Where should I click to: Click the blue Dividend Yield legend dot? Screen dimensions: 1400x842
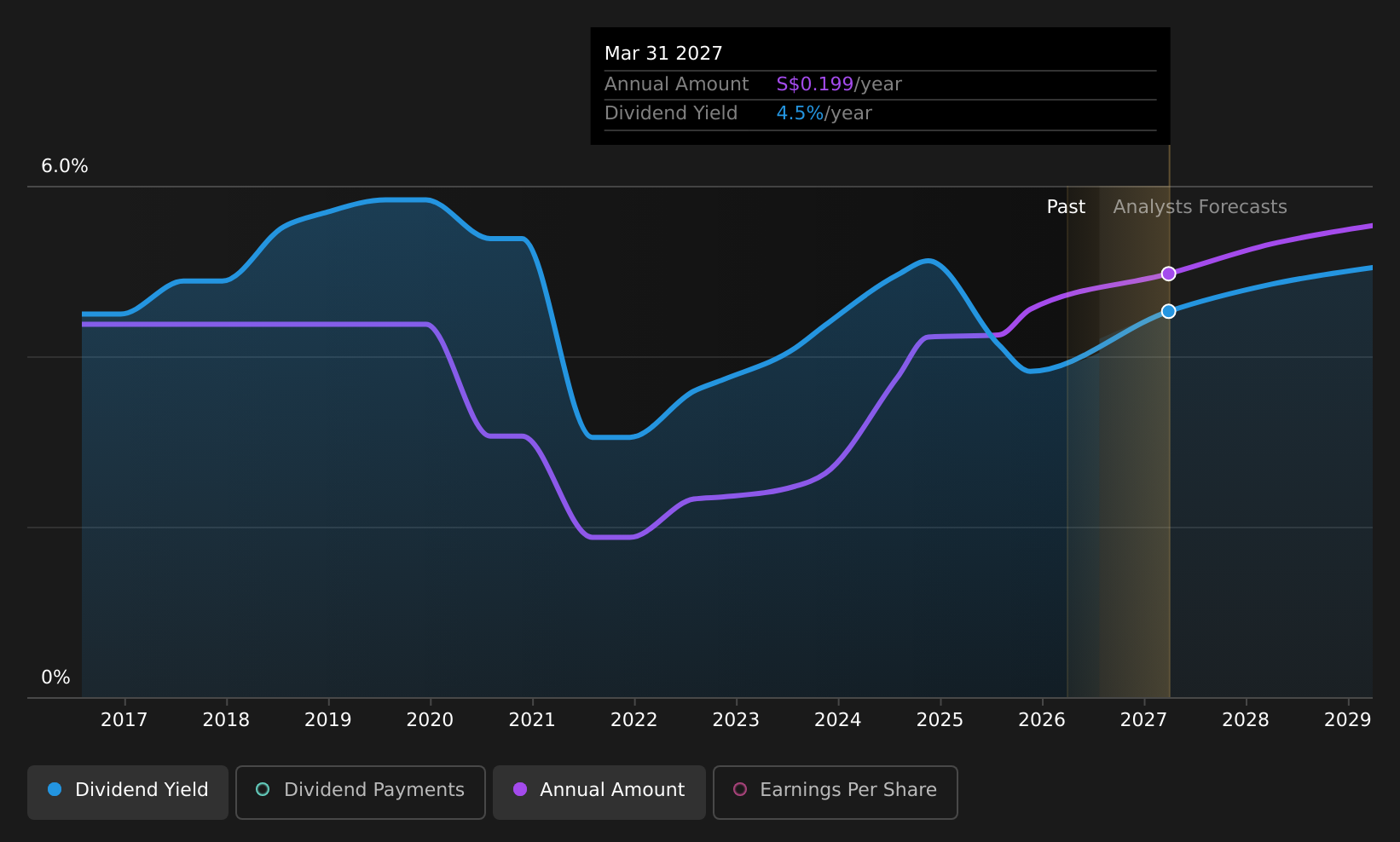point(55,789)
